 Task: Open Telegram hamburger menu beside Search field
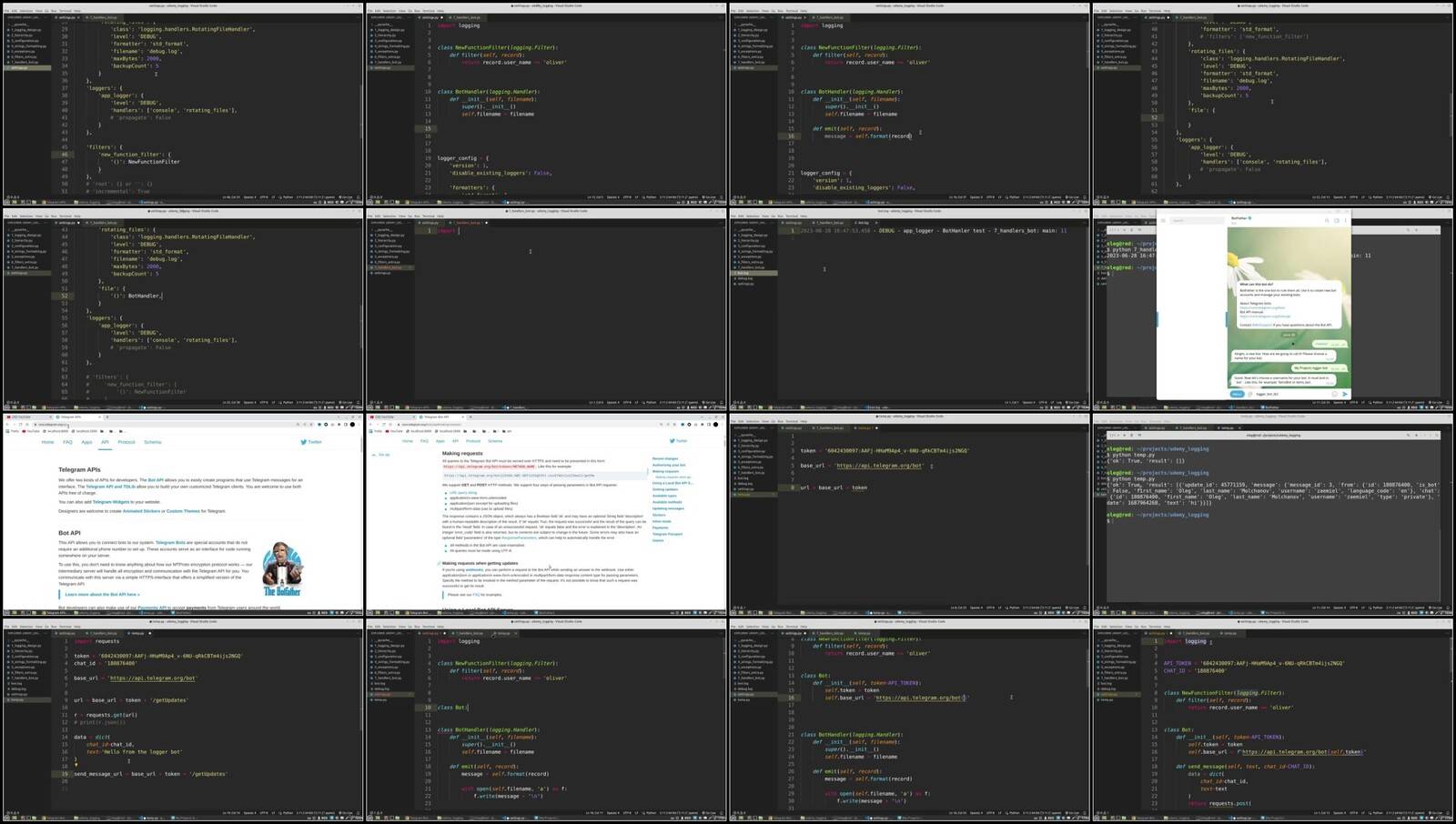pos(1163,220)
